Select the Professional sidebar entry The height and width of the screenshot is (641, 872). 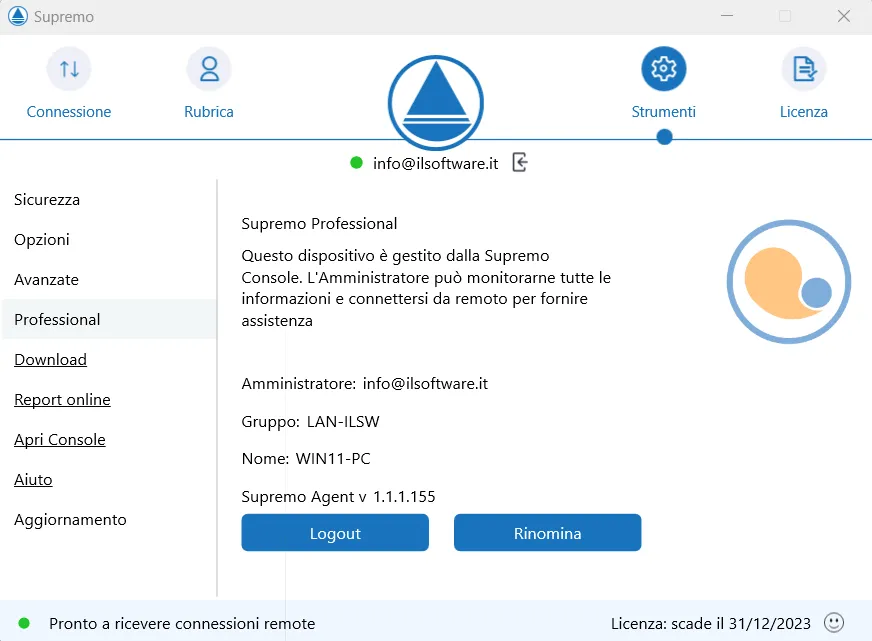55,319
